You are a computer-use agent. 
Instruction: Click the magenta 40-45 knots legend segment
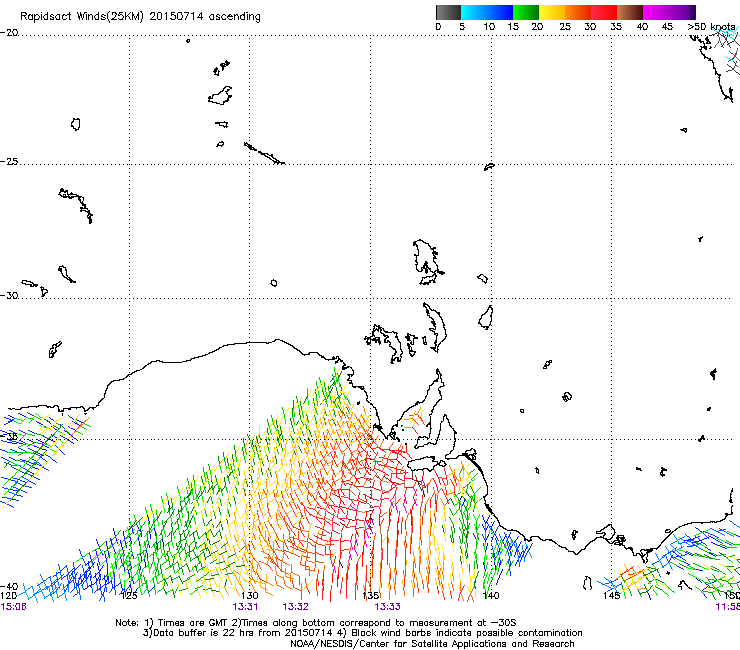click(x=656, y=12)
